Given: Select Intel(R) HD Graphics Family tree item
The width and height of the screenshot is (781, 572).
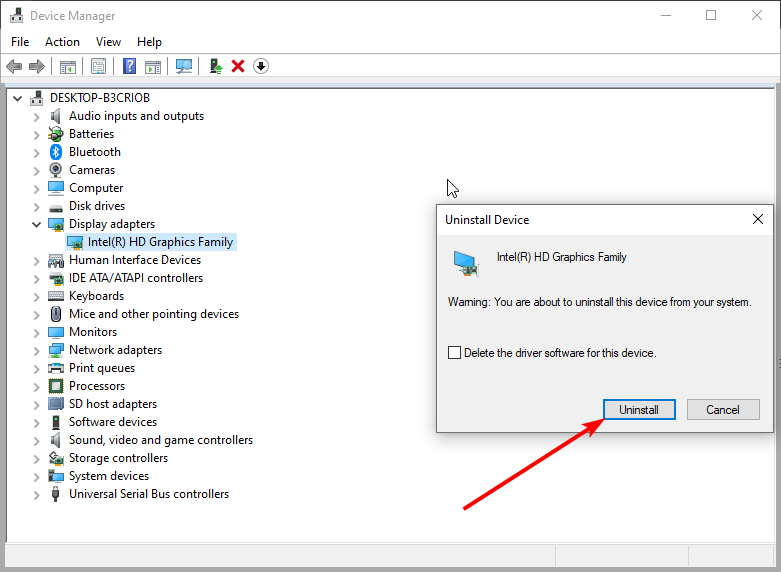Looking at the screenshot, I should [x=151, y=242].
